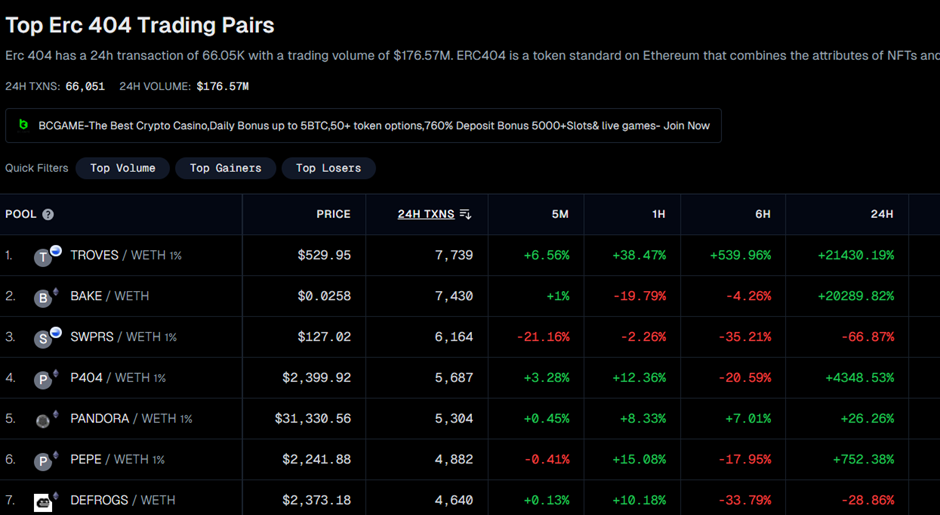Click the TROVES price $529.95
940x515 pixels.
pyautogui.click(x=324, y=255)
